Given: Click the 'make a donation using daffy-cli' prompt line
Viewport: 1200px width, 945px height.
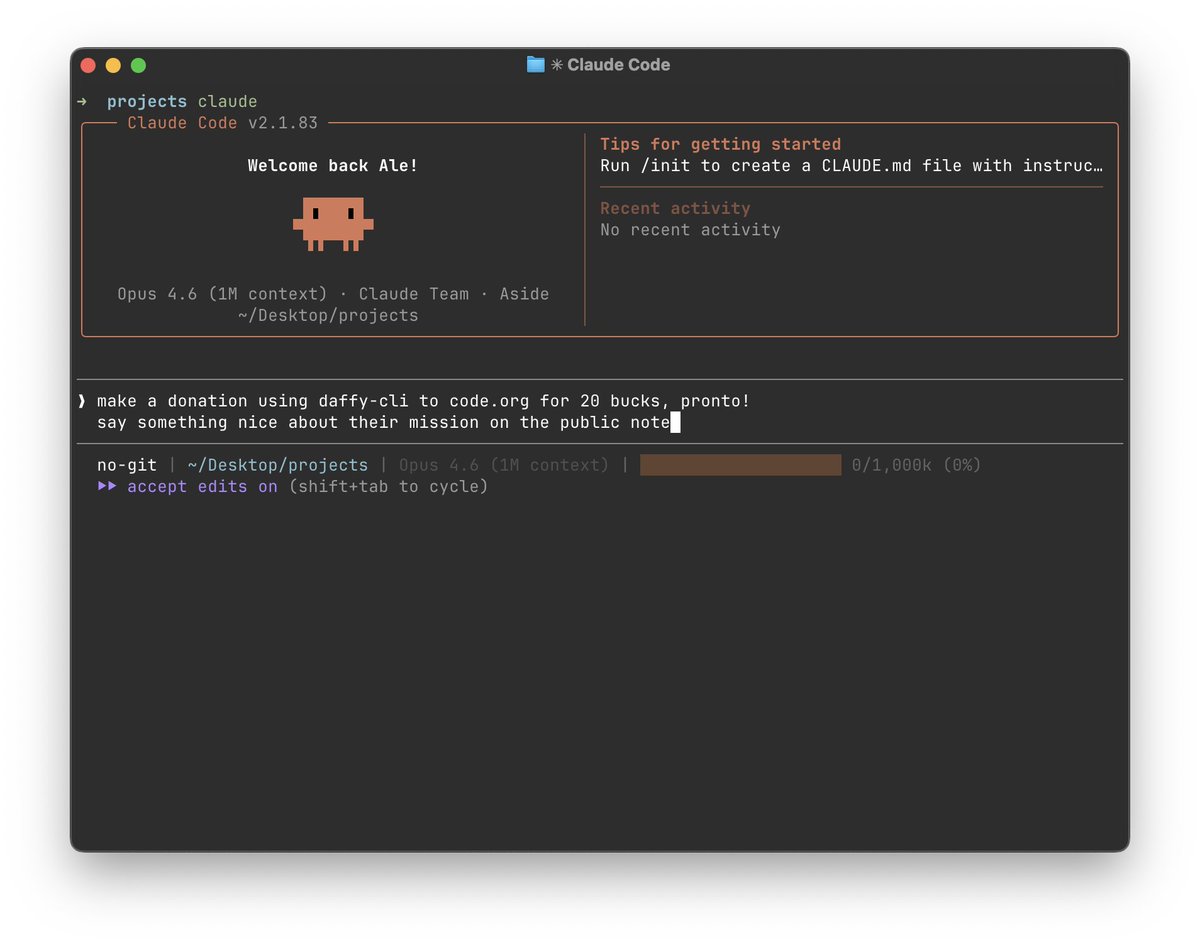Looking at the screenshot, I should (x=423, y=401).
